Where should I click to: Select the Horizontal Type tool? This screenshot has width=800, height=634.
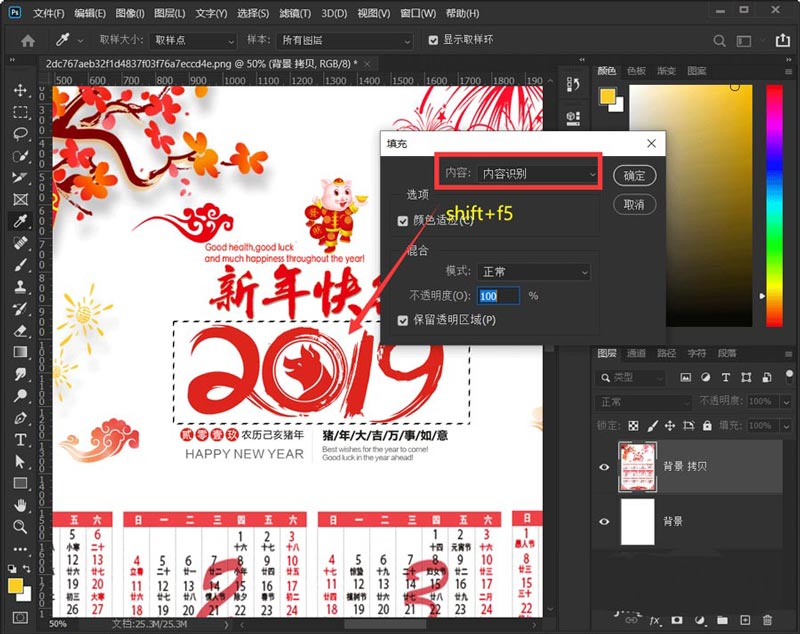click(20, 440)
